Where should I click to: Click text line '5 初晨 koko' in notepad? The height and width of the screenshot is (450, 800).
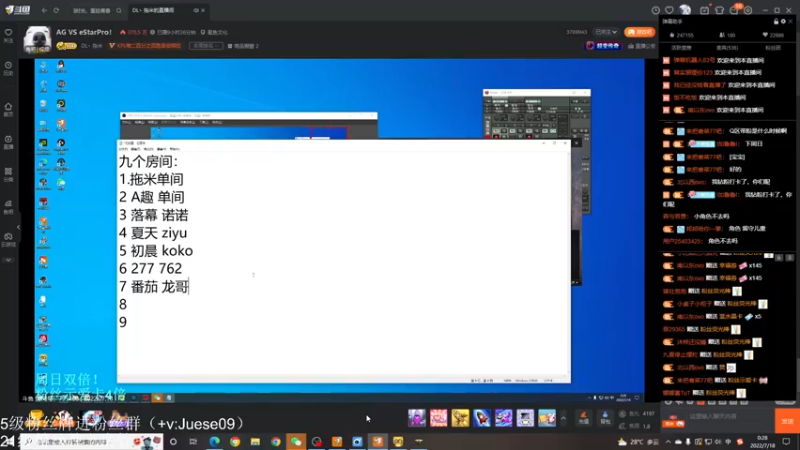pos(156,251)
